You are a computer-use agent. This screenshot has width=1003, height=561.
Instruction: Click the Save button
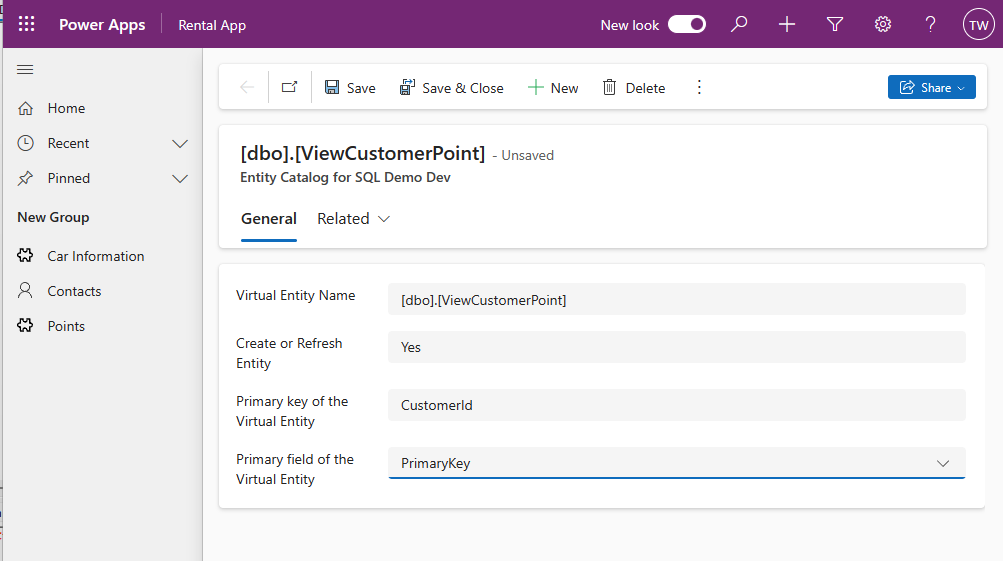[350, 88]
